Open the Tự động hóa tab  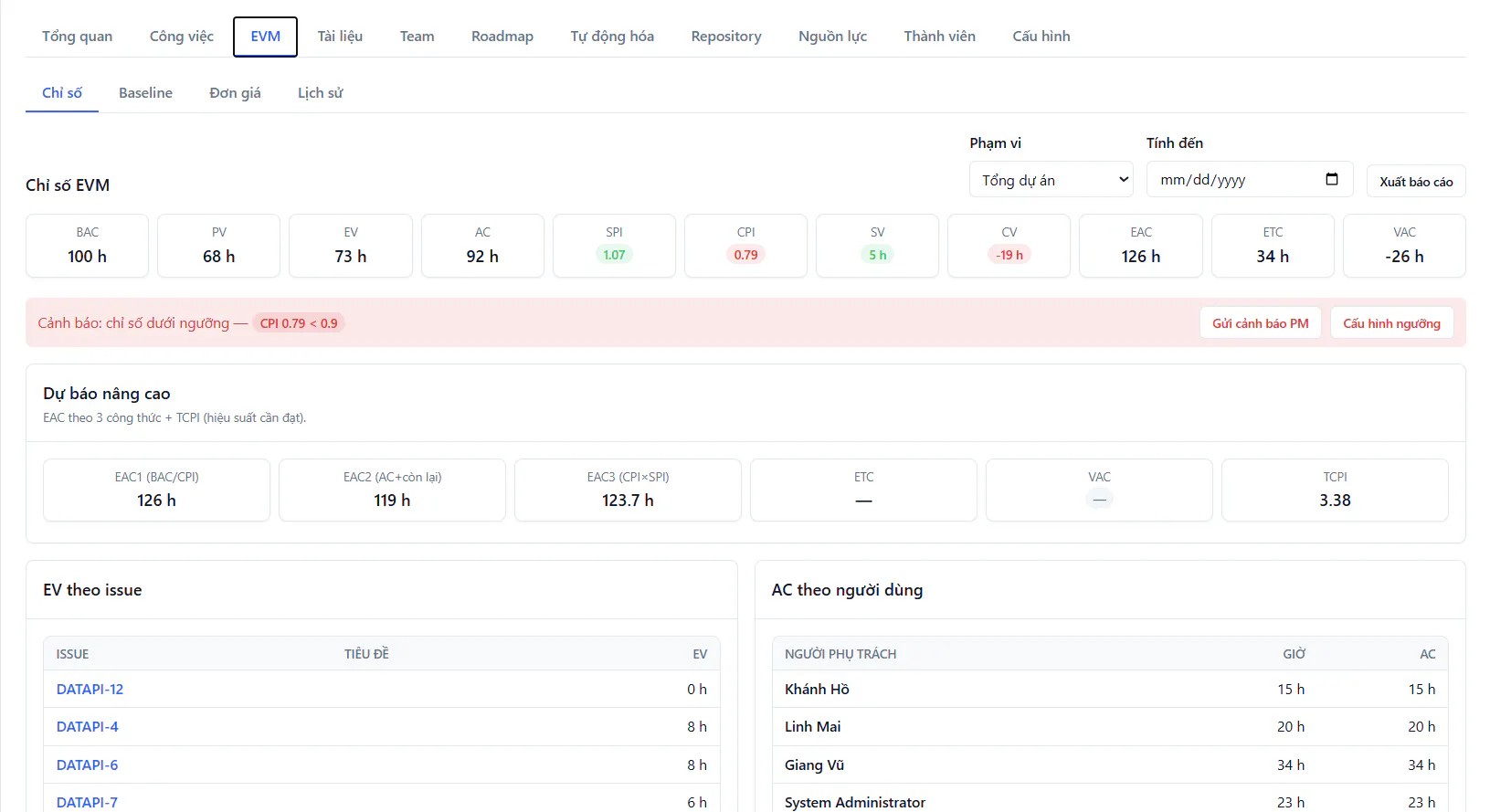pyautogui.click(x=612, y=37)
